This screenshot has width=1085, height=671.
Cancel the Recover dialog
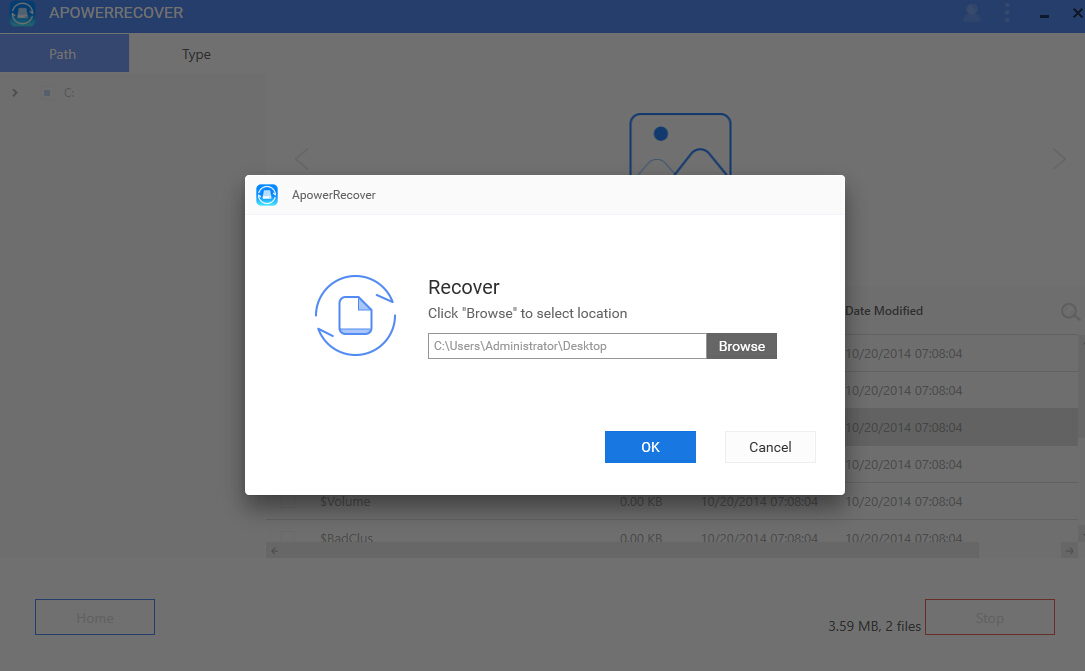[x=769, y=447]
